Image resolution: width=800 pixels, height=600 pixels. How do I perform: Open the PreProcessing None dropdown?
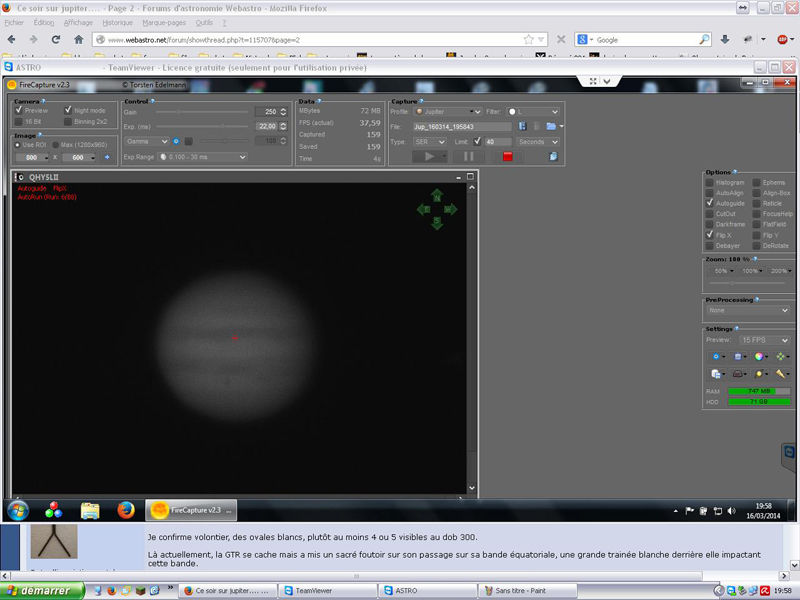[x=748, y=310]
